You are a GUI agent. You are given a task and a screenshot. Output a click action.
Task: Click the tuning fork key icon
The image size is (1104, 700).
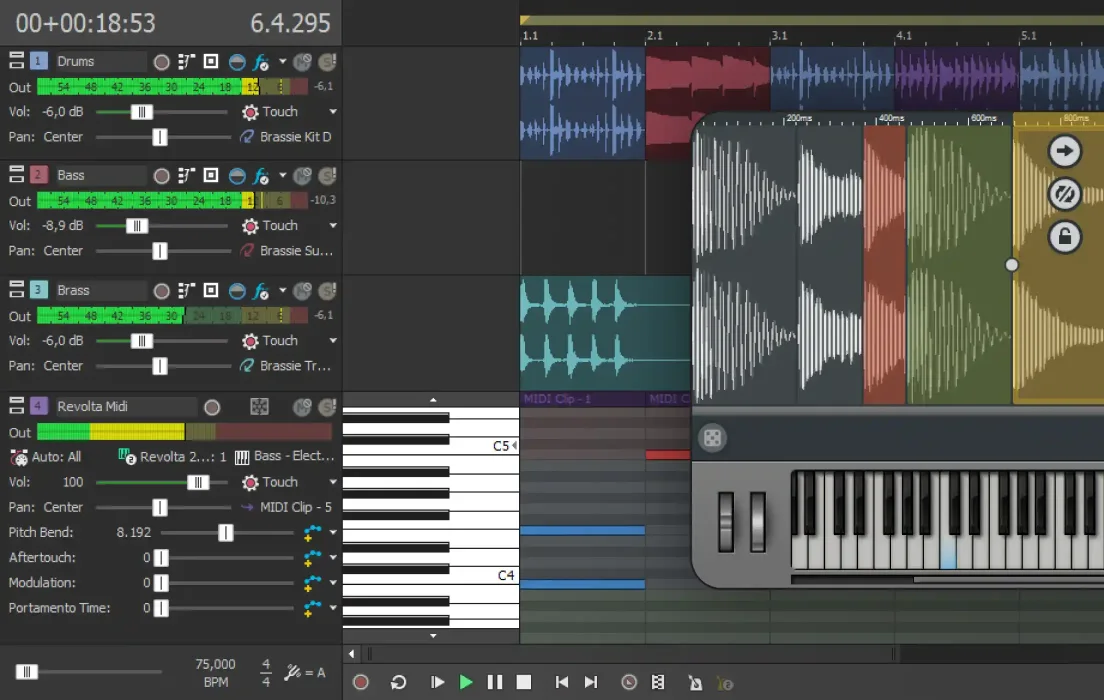[x=292, y=673]
